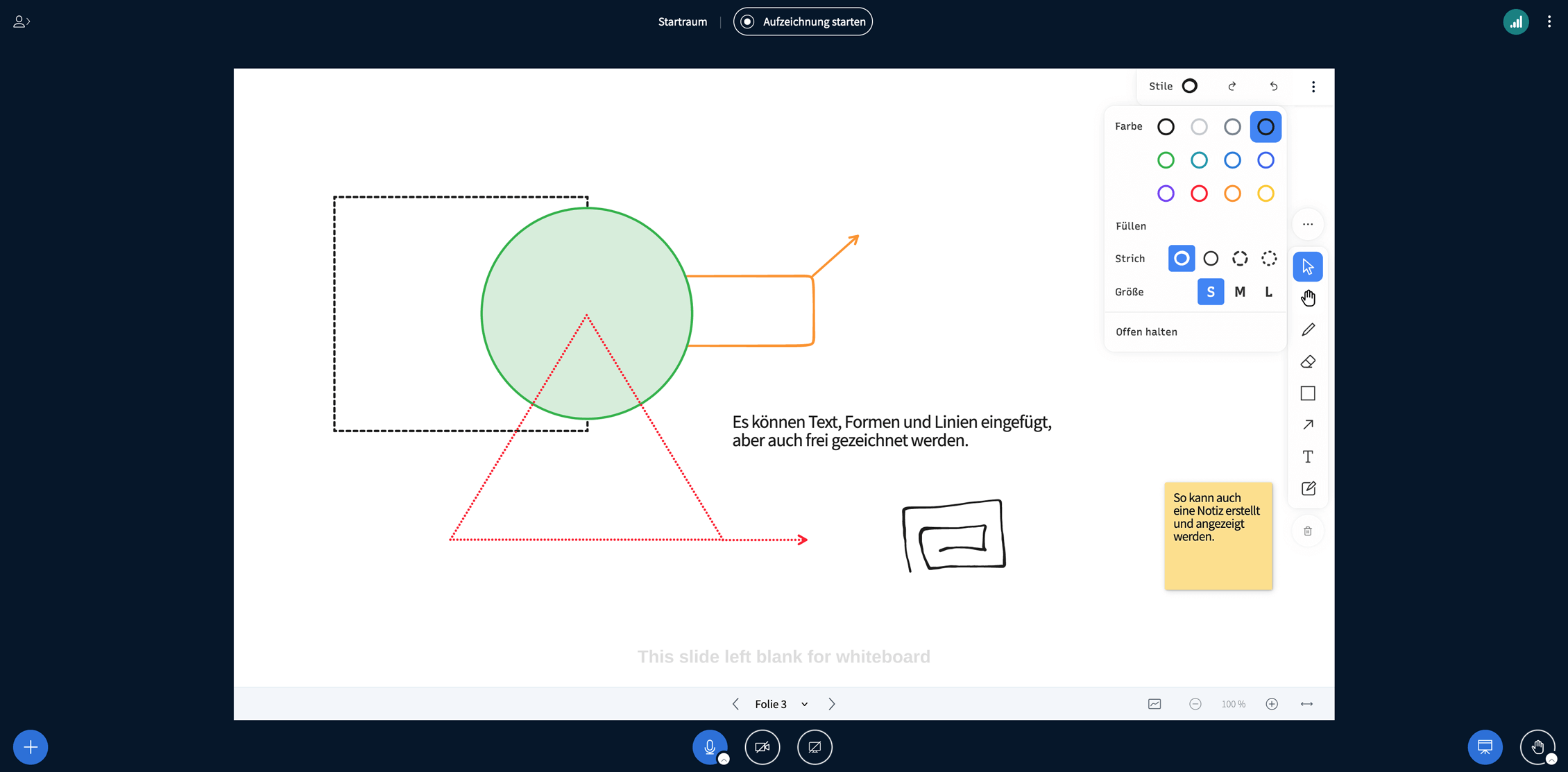Toggle camera on/off button
Viewport: 1568px width, 772px height.
762,747
